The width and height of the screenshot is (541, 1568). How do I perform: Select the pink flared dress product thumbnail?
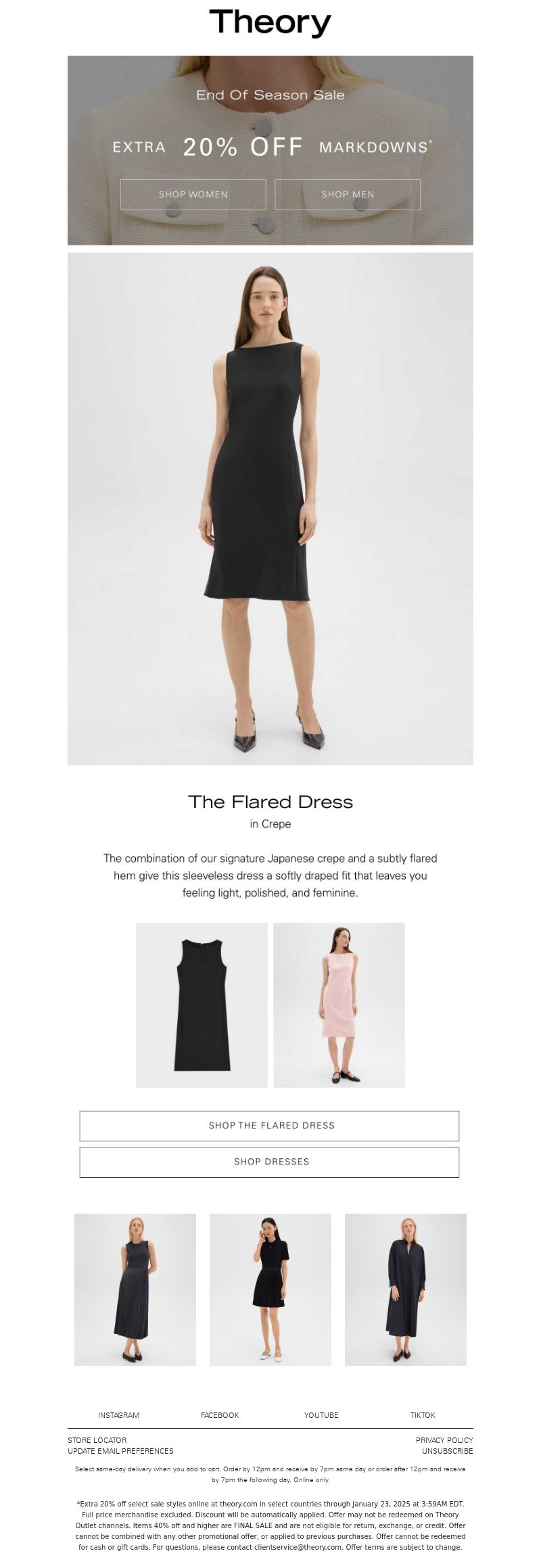339,1005
